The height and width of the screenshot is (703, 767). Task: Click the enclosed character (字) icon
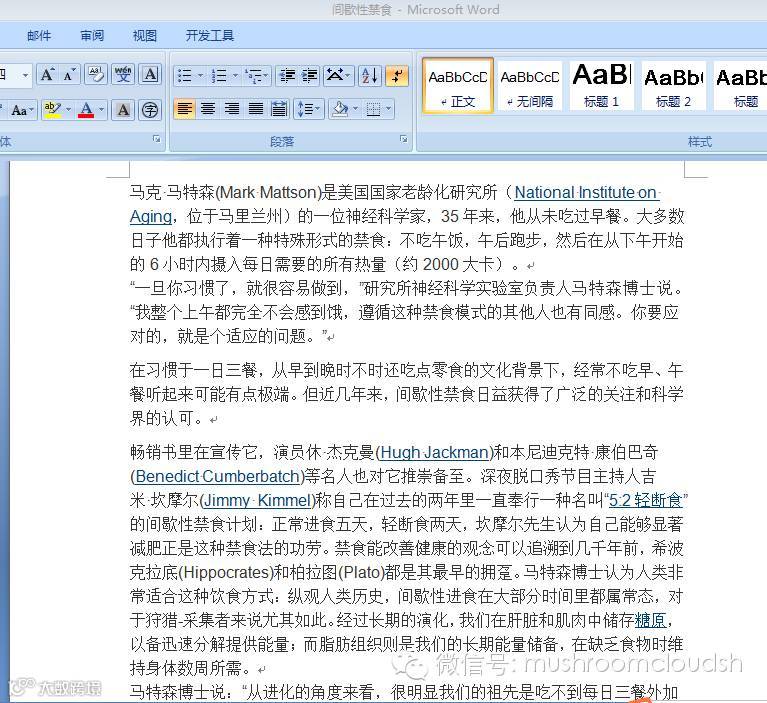click(x=150, y=110)
